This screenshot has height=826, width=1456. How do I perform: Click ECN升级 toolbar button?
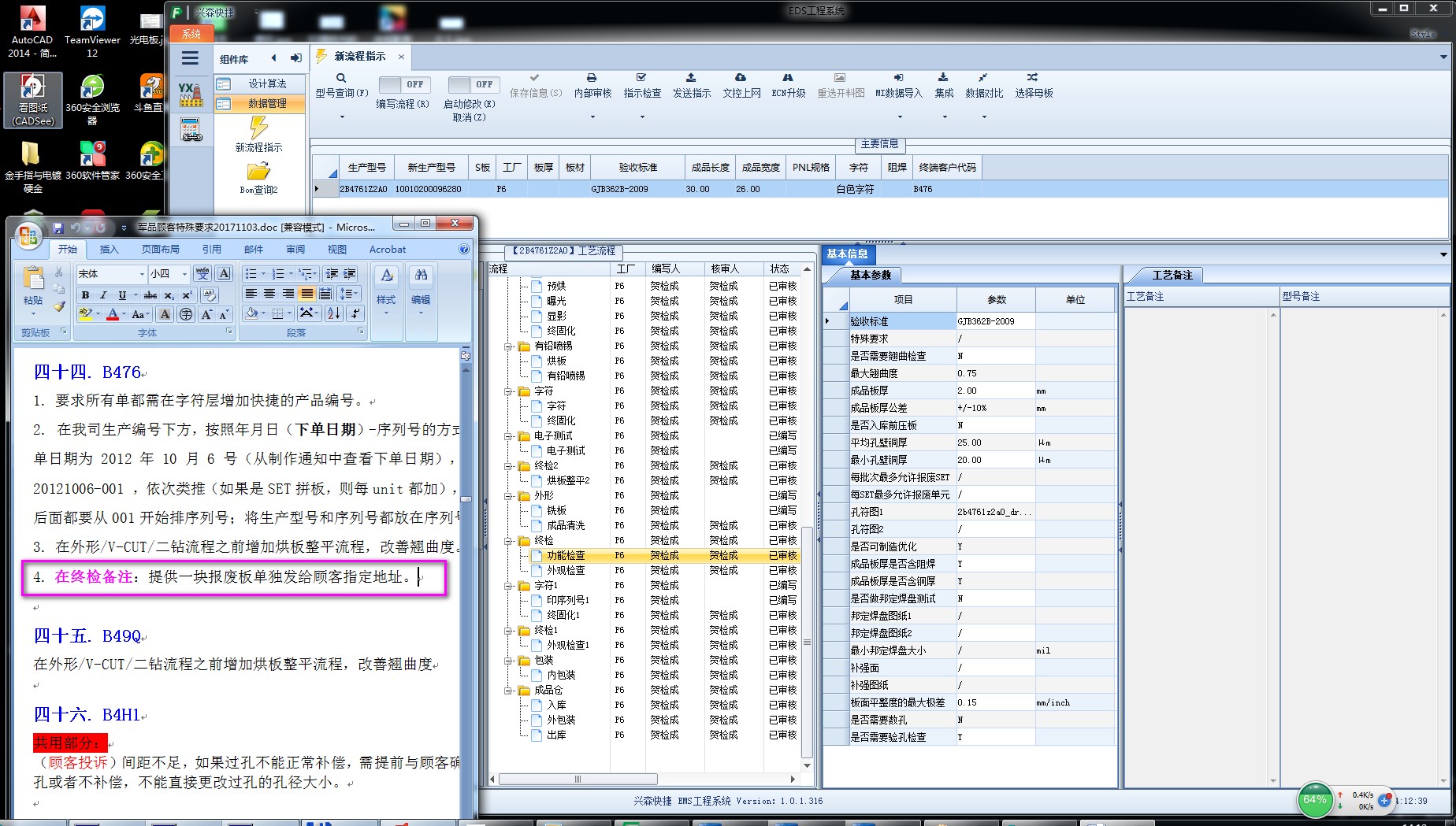[x=788, y=86]
